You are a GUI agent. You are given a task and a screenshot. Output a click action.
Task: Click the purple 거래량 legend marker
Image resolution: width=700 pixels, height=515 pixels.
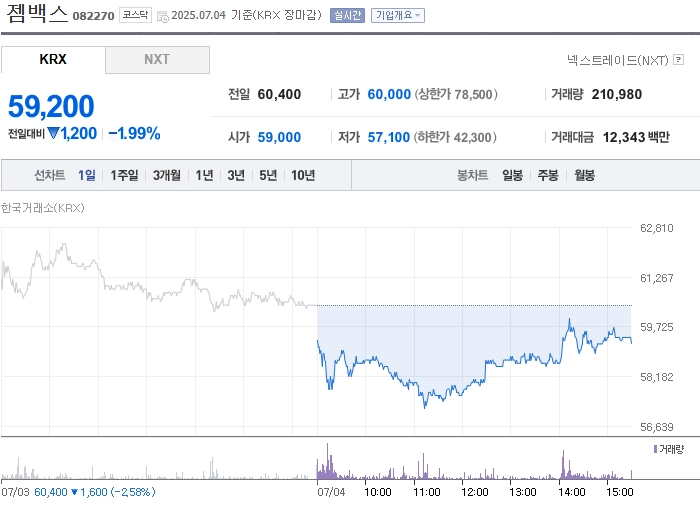tap(655, 449)
